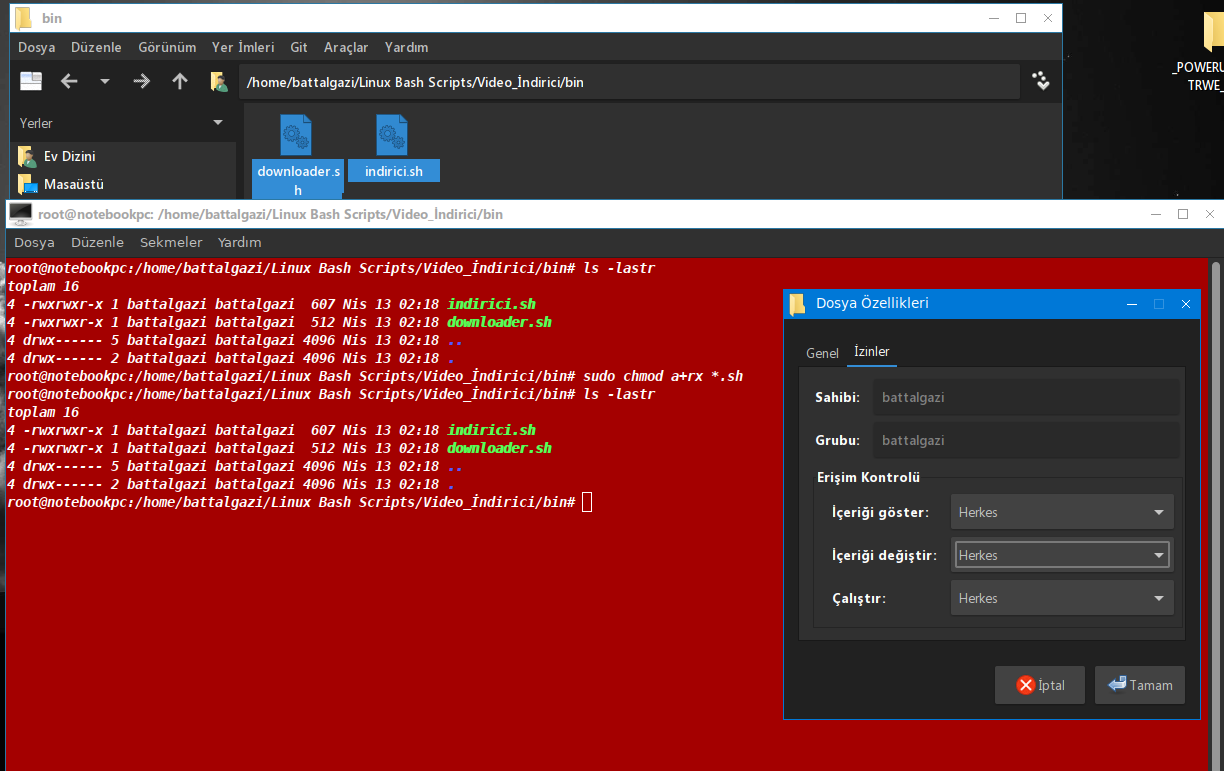Screen dimensions: 1224x771
Task: Switch to İzinler tab in properties dialog
Action: point(871,352)
